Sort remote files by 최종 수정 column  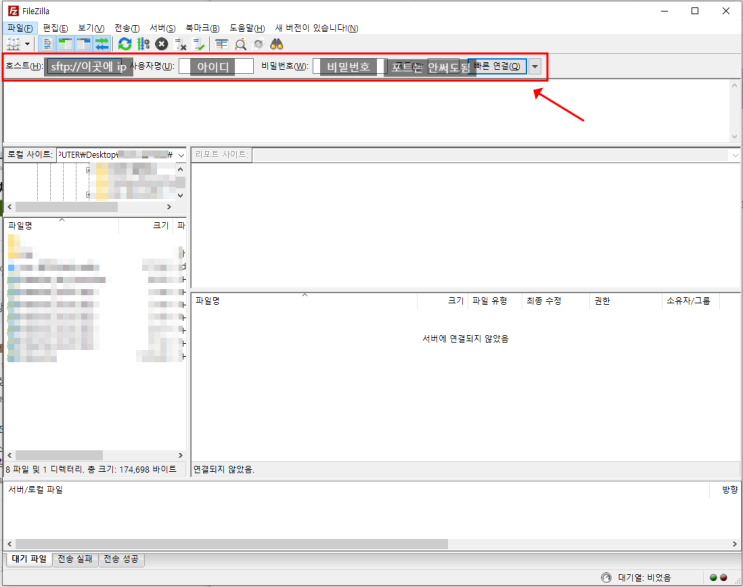click(x=555, y=301)
